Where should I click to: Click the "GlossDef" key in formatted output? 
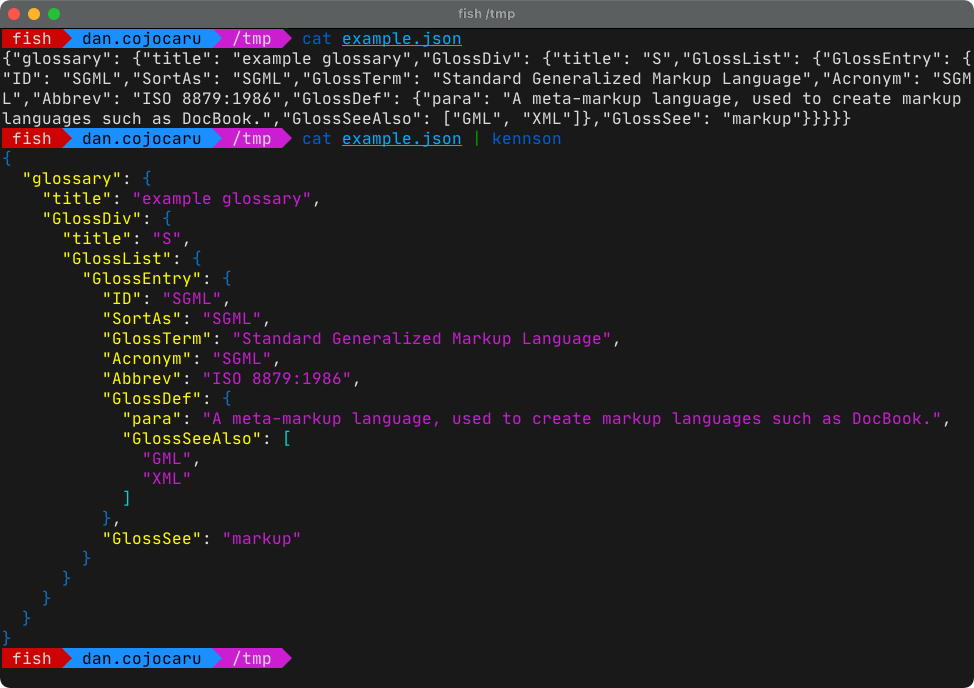pyautogui.click(x=152, y=399)
